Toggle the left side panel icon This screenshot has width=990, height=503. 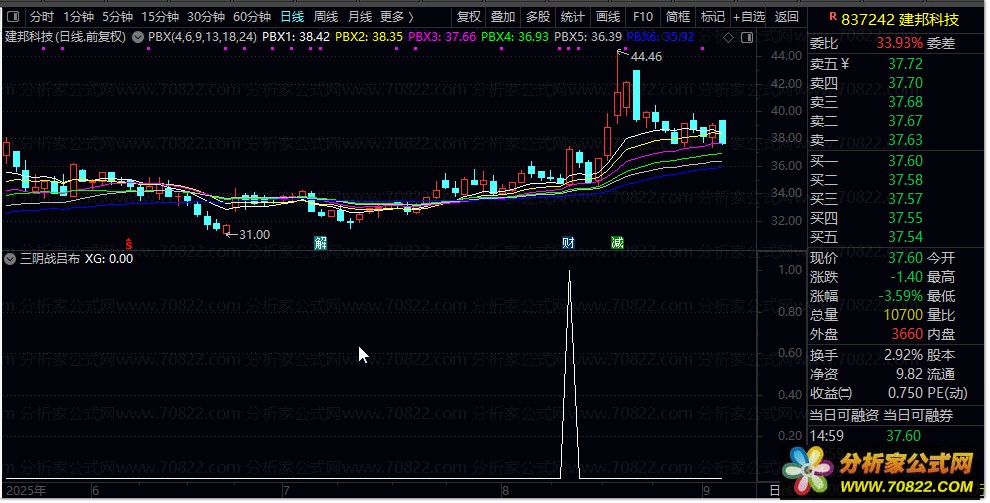[13, 16]
